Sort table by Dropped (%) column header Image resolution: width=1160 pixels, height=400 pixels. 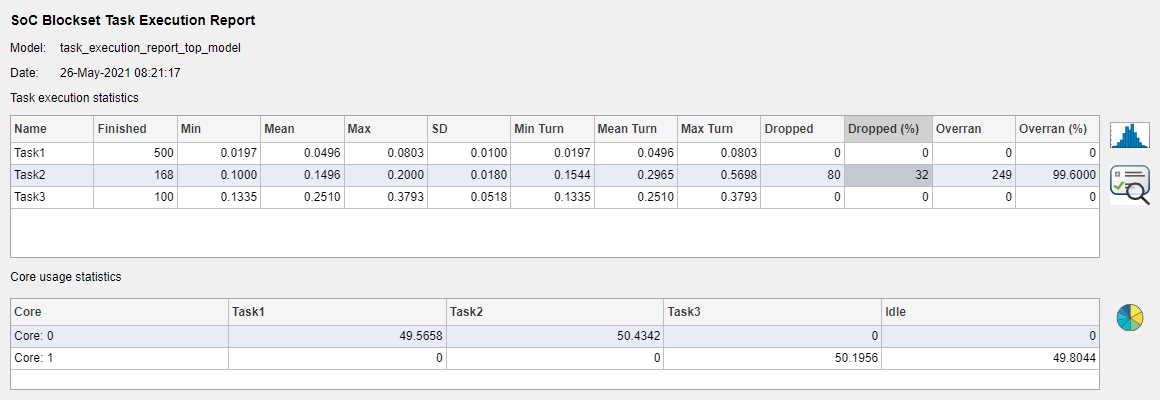(888, 129)
